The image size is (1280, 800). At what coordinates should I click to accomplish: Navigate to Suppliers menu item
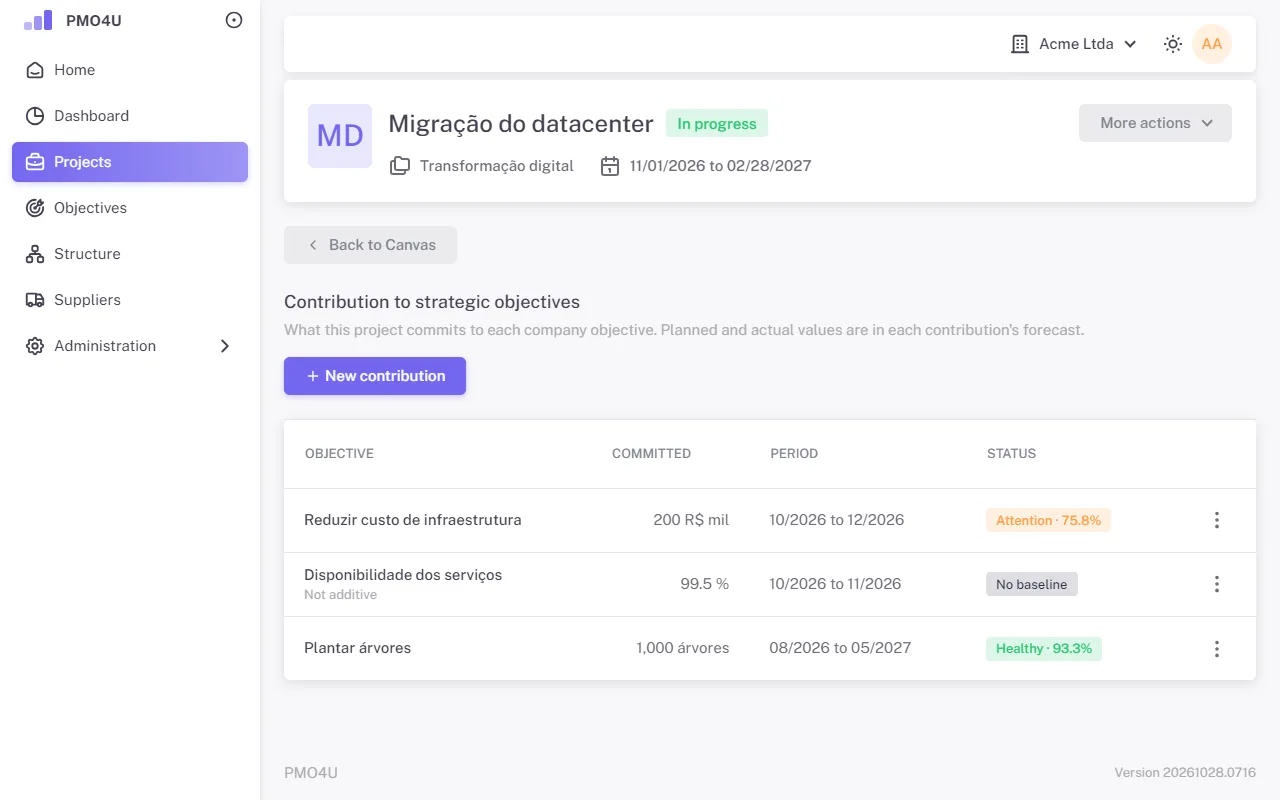[130, 300]
